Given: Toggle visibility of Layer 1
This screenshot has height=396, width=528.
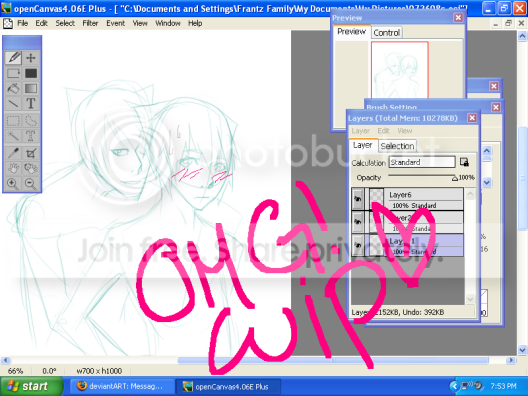Looking at the screenshot, I should [358, 245].
